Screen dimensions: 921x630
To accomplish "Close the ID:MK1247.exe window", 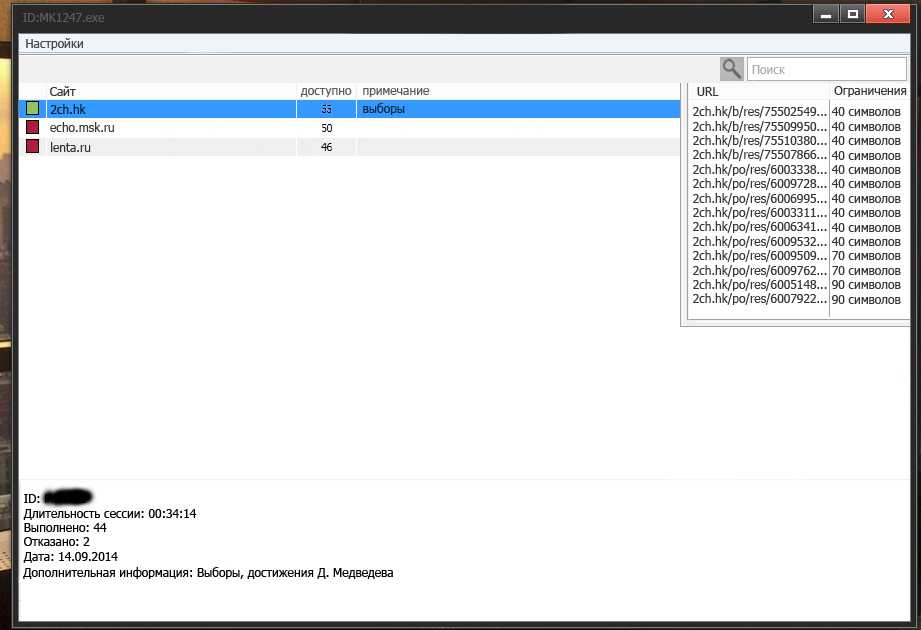I will [888, 14].
